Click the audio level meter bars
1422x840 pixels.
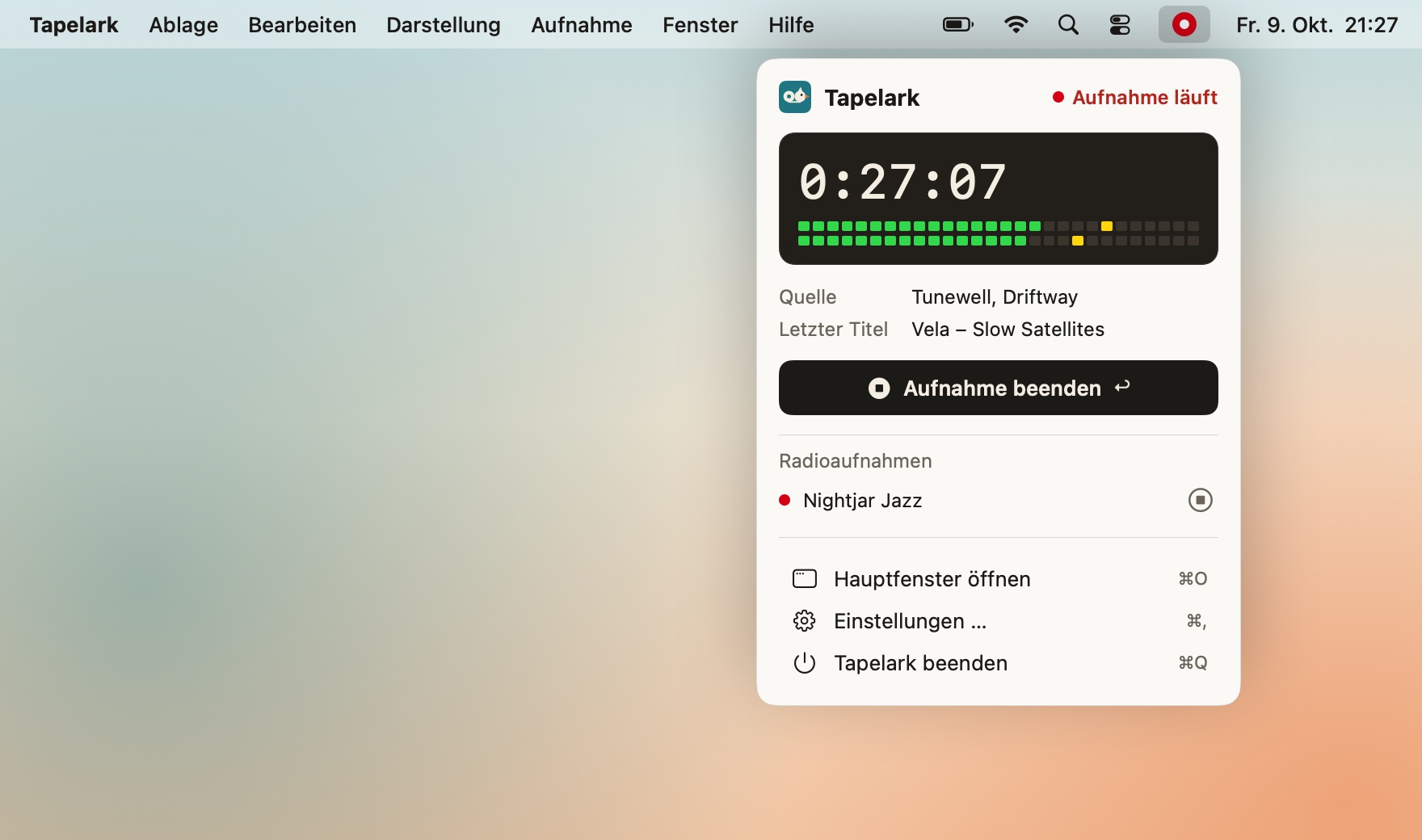tap(999, 233)
